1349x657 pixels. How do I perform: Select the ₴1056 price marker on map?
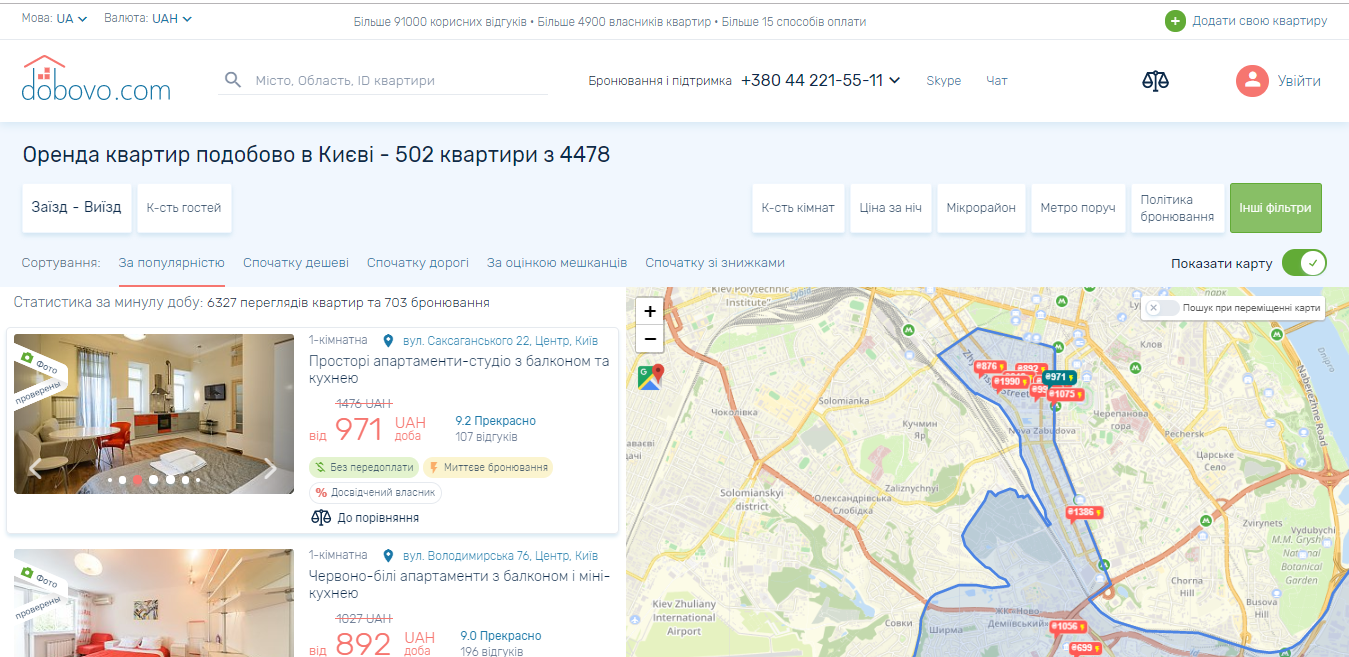pyautogui.click(x=1067, y=627)
